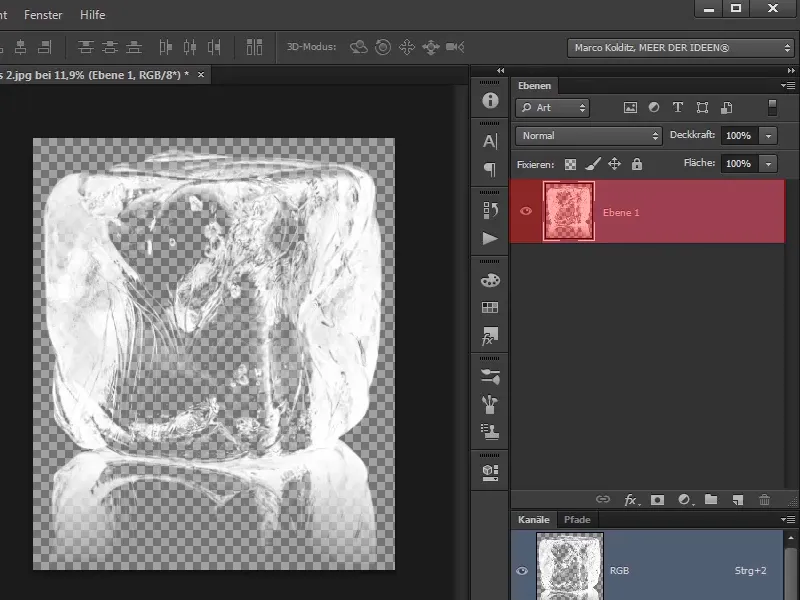Open the History panel icon

pyautogui.click(x=490, y=210)
